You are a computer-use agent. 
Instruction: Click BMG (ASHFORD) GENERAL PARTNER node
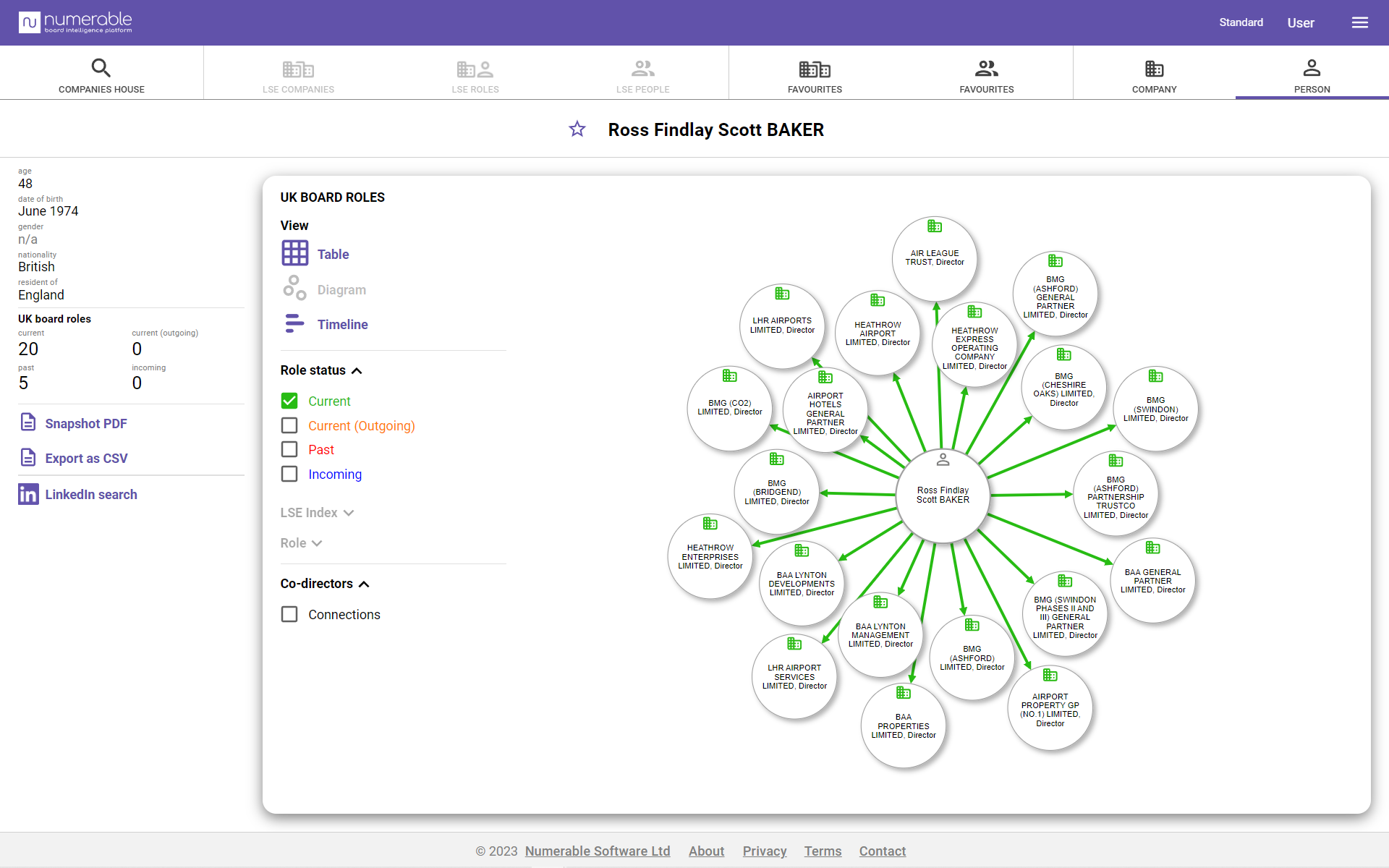pyautogui.click(x=1055, y=294)
